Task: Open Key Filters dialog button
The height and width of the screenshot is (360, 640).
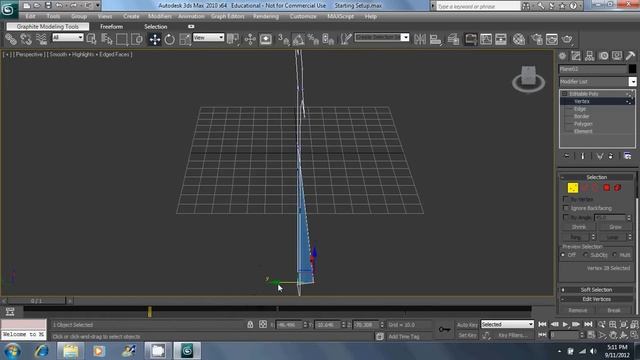Action: 513,335
